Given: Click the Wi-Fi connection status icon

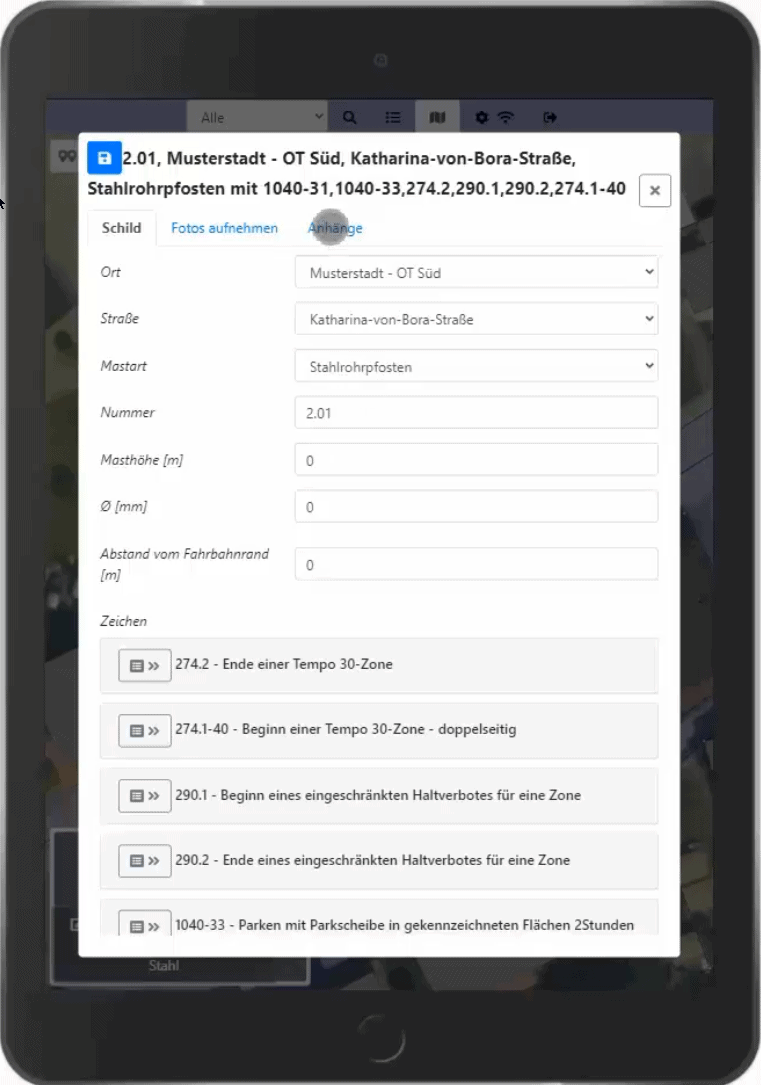Looking at the screenshot, I should (x=506, y=117).
